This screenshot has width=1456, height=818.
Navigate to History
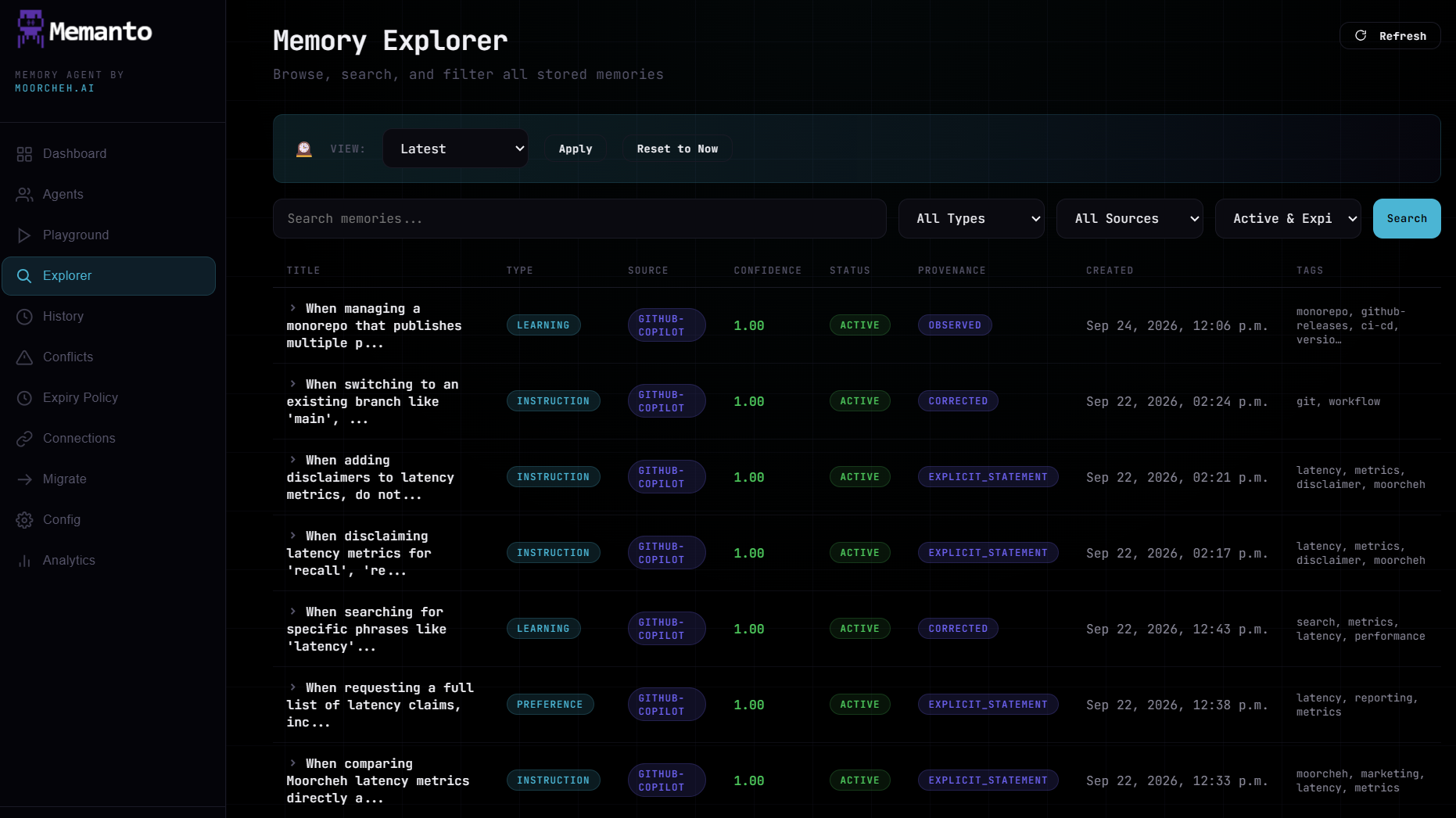tap(109, 317)
